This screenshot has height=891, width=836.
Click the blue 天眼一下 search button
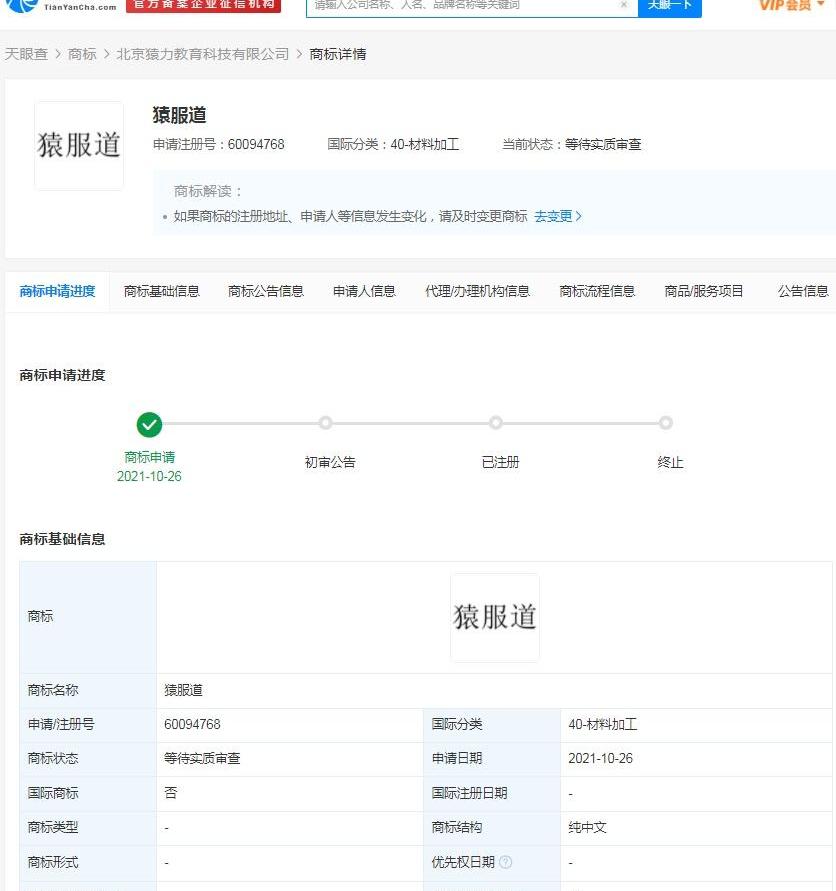tap(669, 7)
